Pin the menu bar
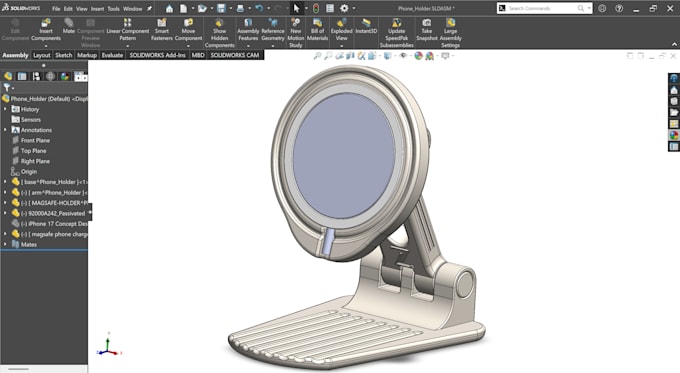This screenshot has height=373, width=680. [149, 9]
